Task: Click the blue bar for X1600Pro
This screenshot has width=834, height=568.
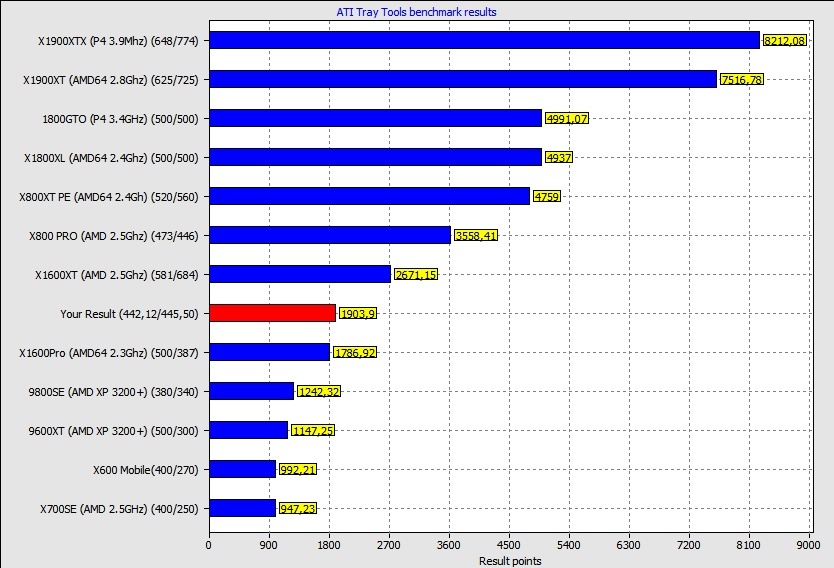Action: 270,352
